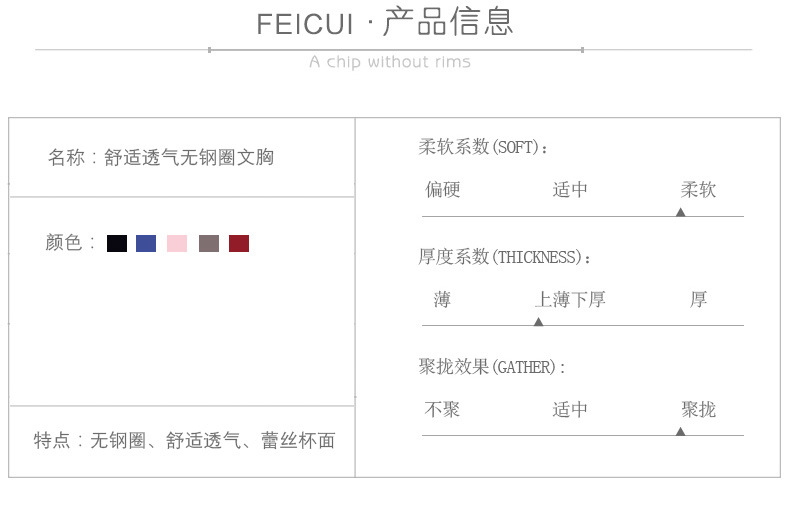Pick the pink color swatch
Viewport: 790px width, 514px height.
pos(177,243)
